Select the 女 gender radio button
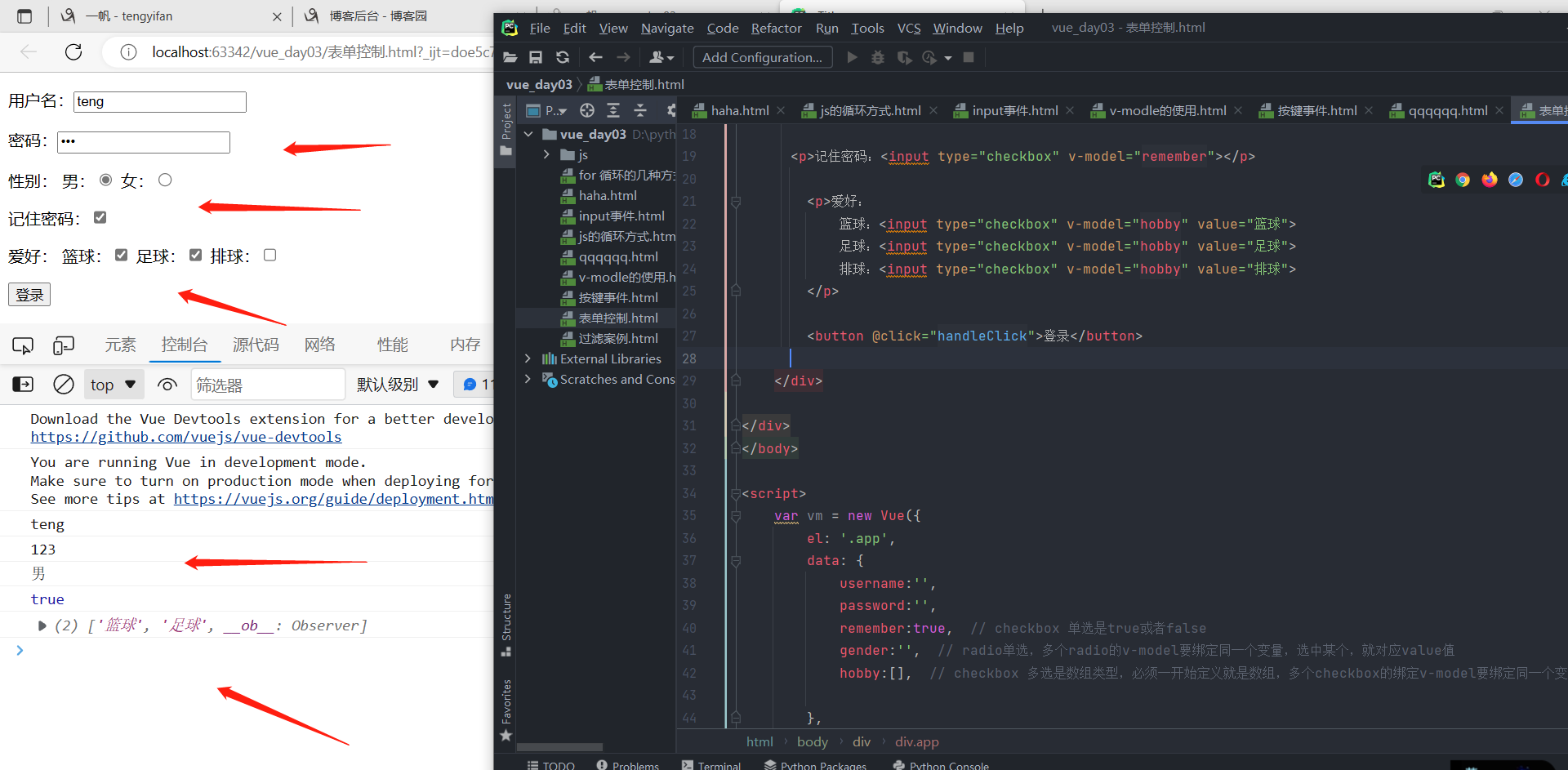This screenshot has width=1568, height=770. click(165, 180)
